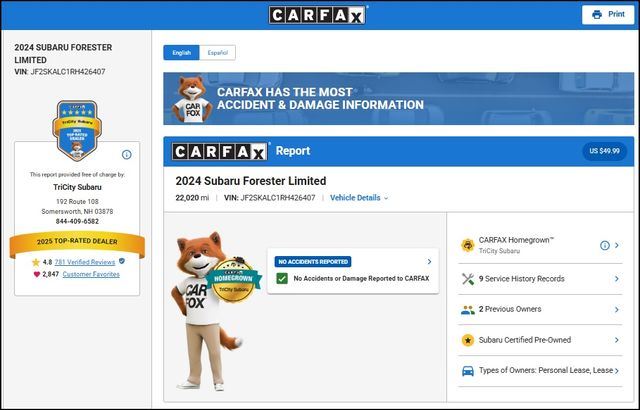Open the CARFAX Homegrown row chevron
Image resolution: width=640 pixels, height=410 pixels.
click(x=617, y=245)
